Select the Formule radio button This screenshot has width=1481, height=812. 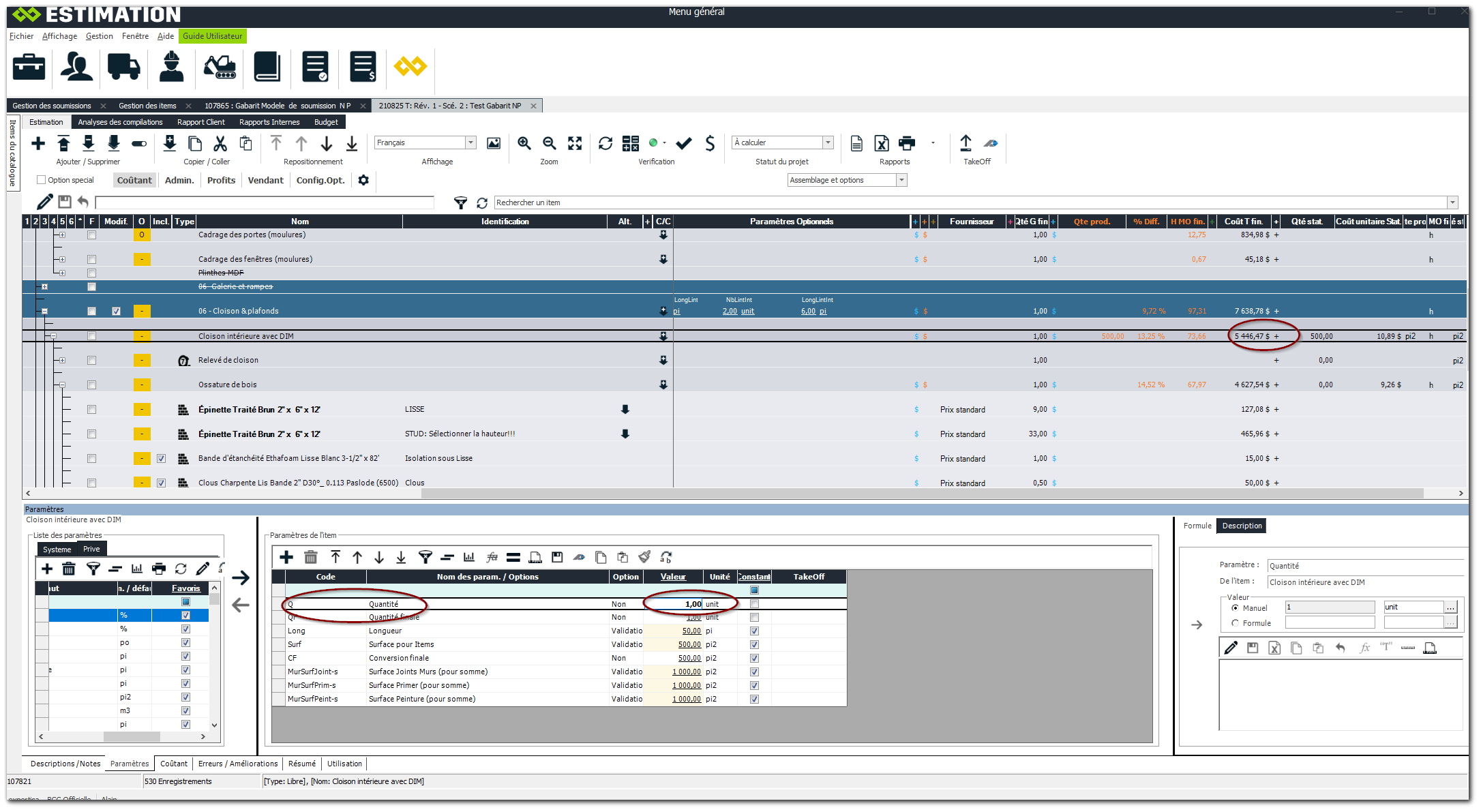coord(1235,623)
